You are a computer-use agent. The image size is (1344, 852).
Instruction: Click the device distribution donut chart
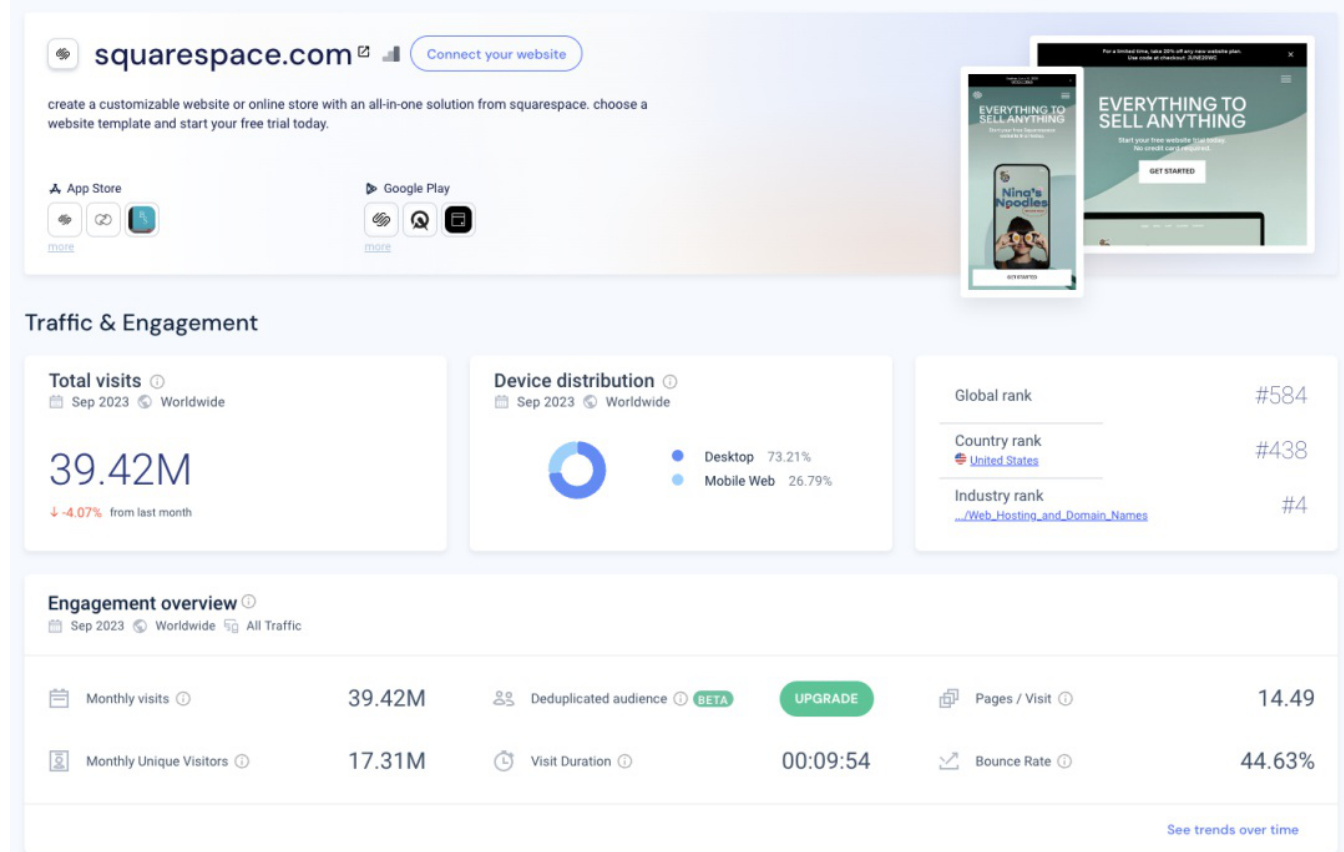coord(577,470)
